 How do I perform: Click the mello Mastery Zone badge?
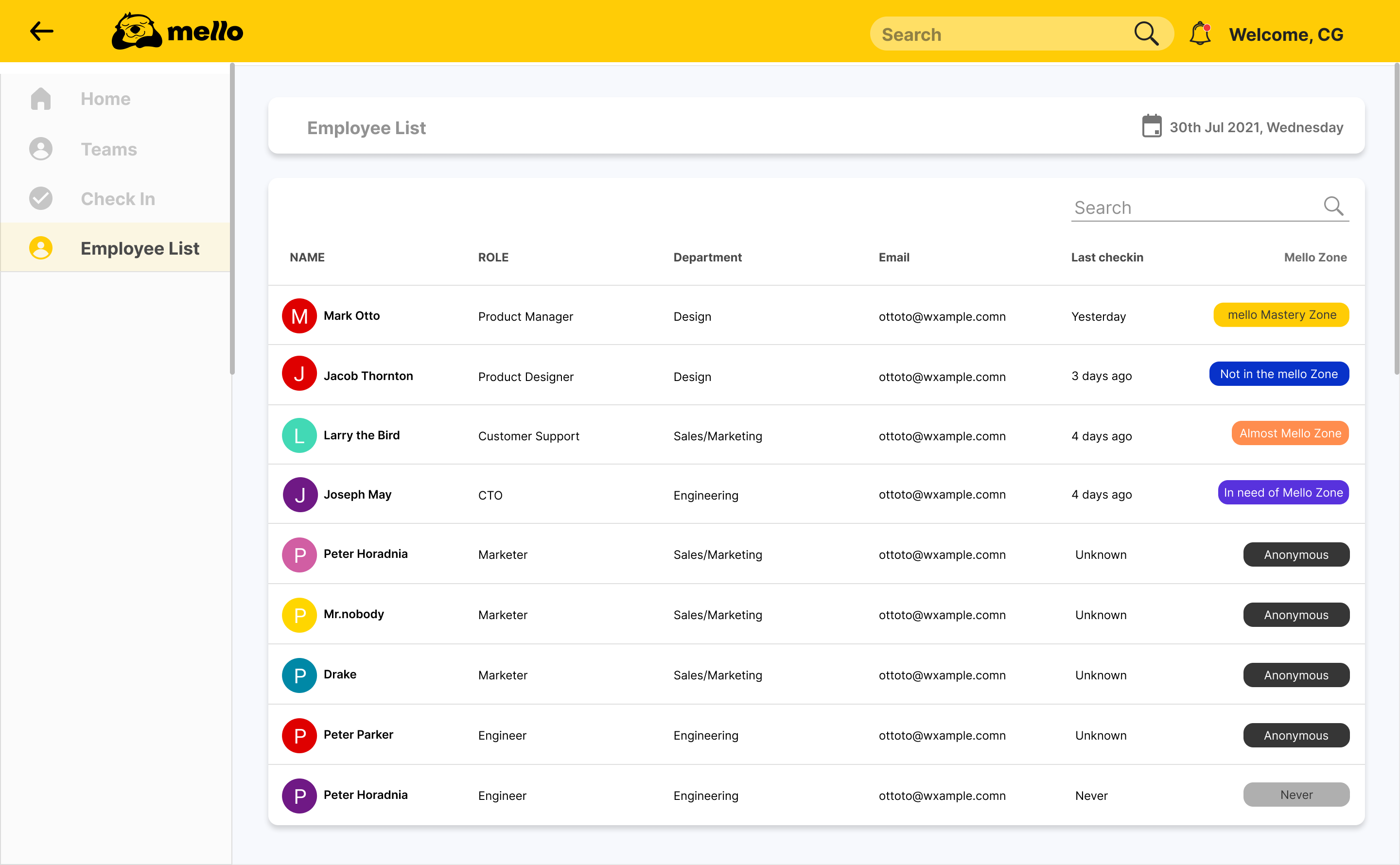[1281, 314]
